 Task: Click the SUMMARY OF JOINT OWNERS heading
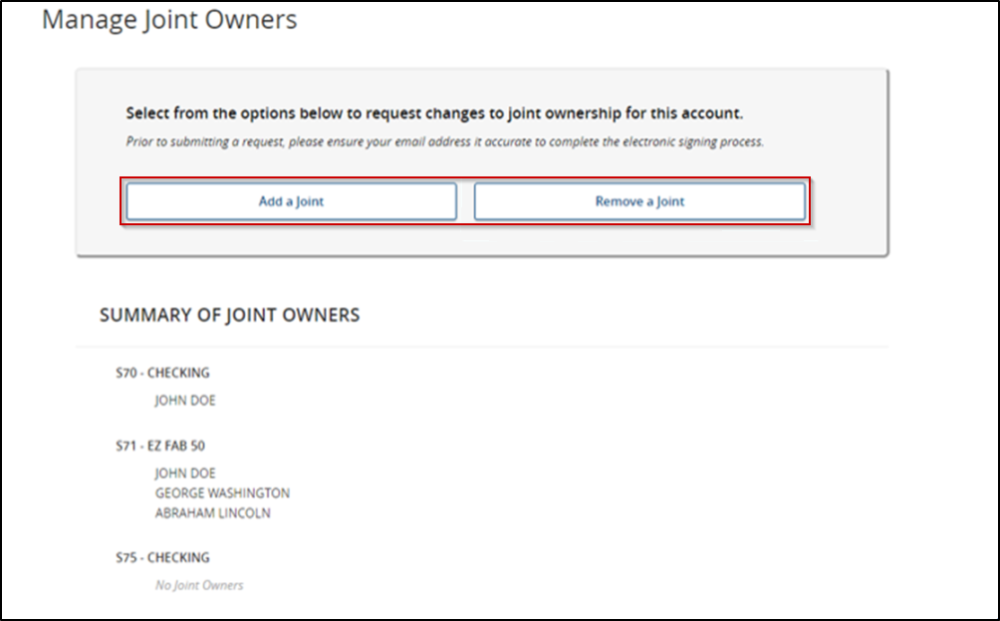tap(229, 315)
